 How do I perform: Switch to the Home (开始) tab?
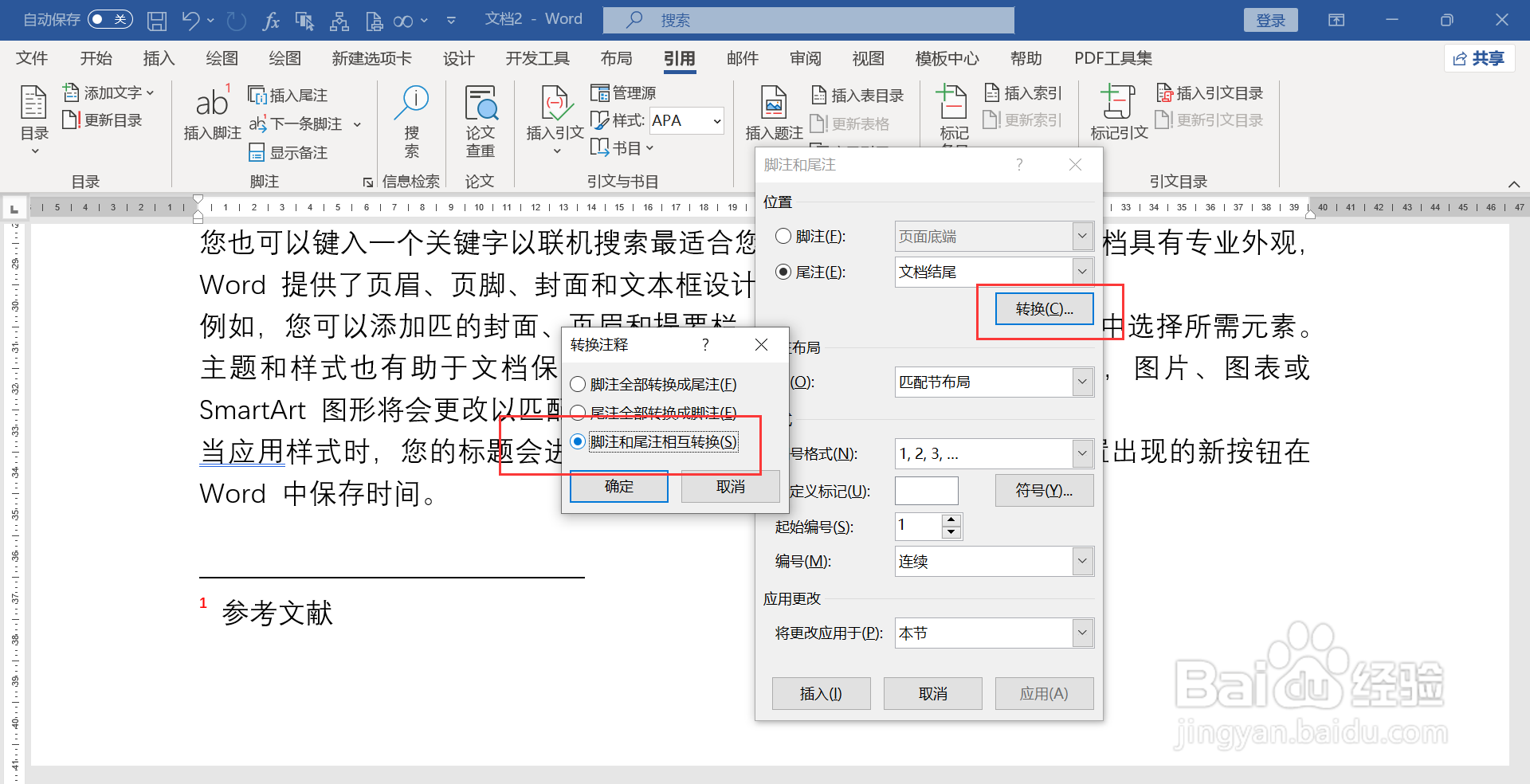96,58
